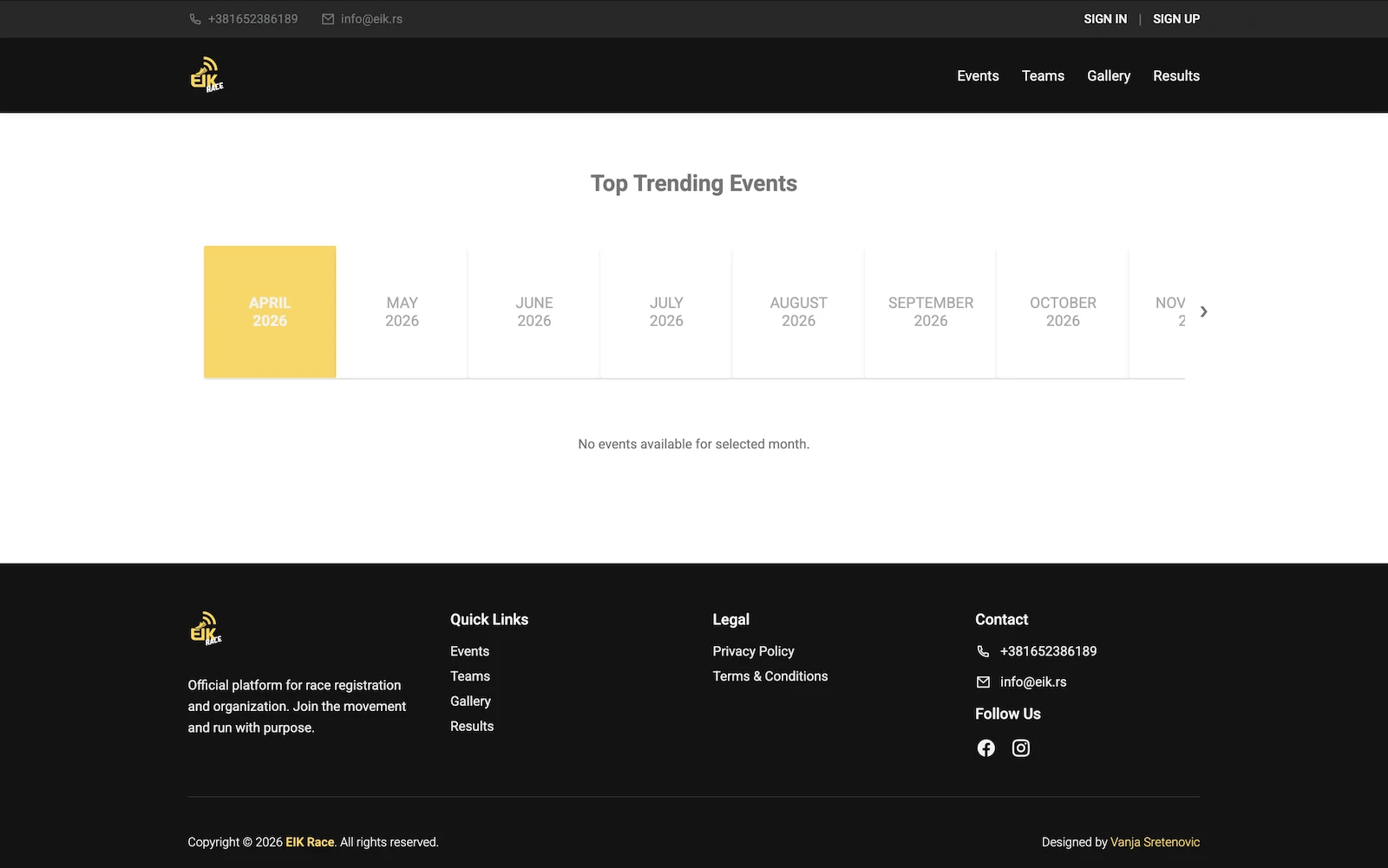
Task: Open the Facebook page icon
Action: [x=985, y=748]
